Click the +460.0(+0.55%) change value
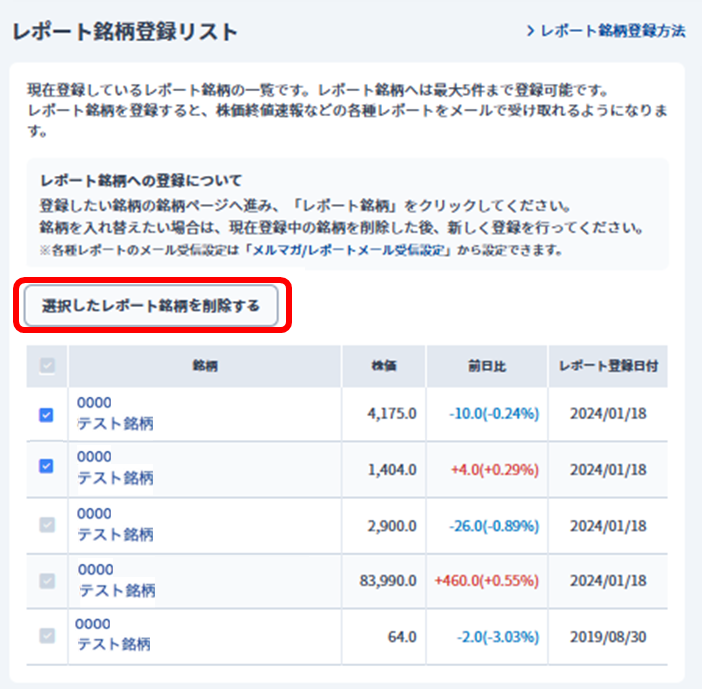 tap(487, 581)
